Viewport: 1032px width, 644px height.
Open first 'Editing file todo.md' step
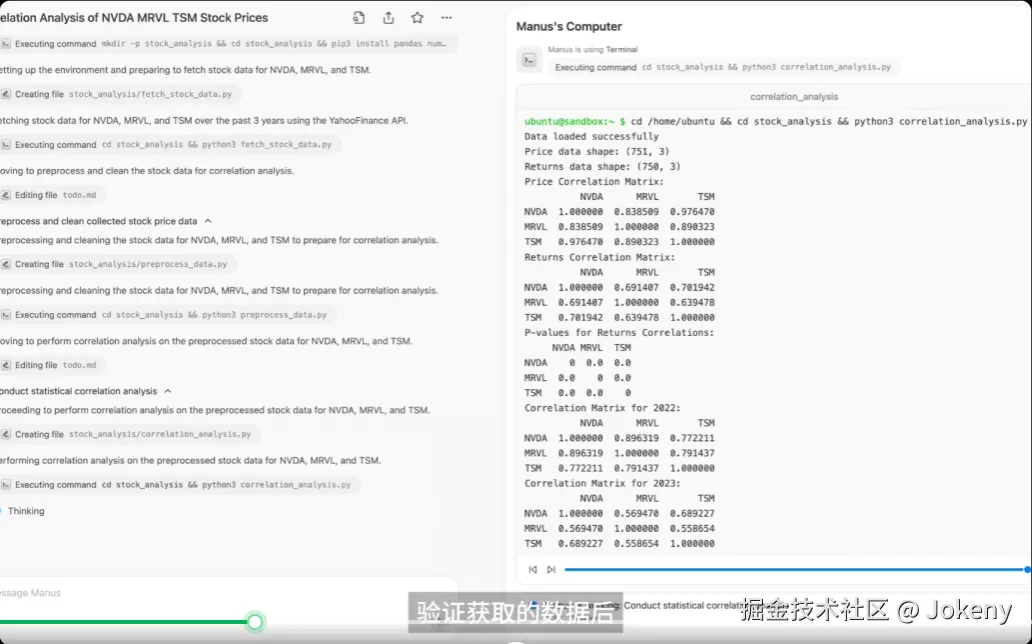53,195
